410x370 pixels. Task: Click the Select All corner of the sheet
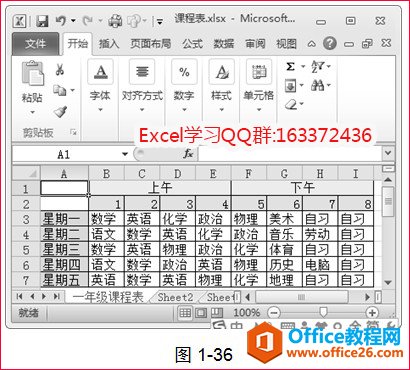pos(26,174)
